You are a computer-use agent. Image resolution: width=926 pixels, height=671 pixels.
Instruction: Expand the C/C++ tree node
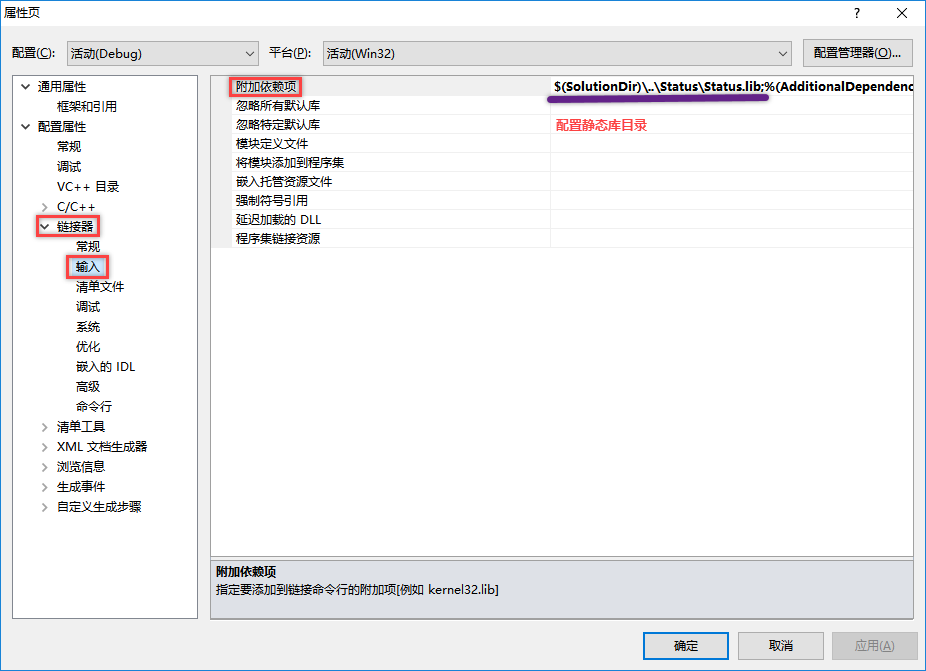(44, 207)
